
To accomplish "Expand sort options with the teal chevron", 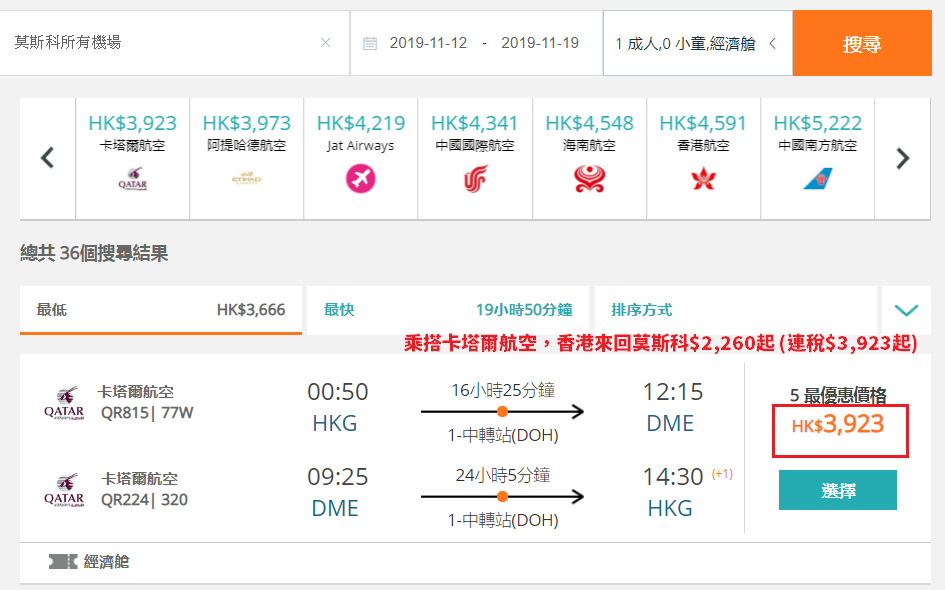I will [906, 310].
